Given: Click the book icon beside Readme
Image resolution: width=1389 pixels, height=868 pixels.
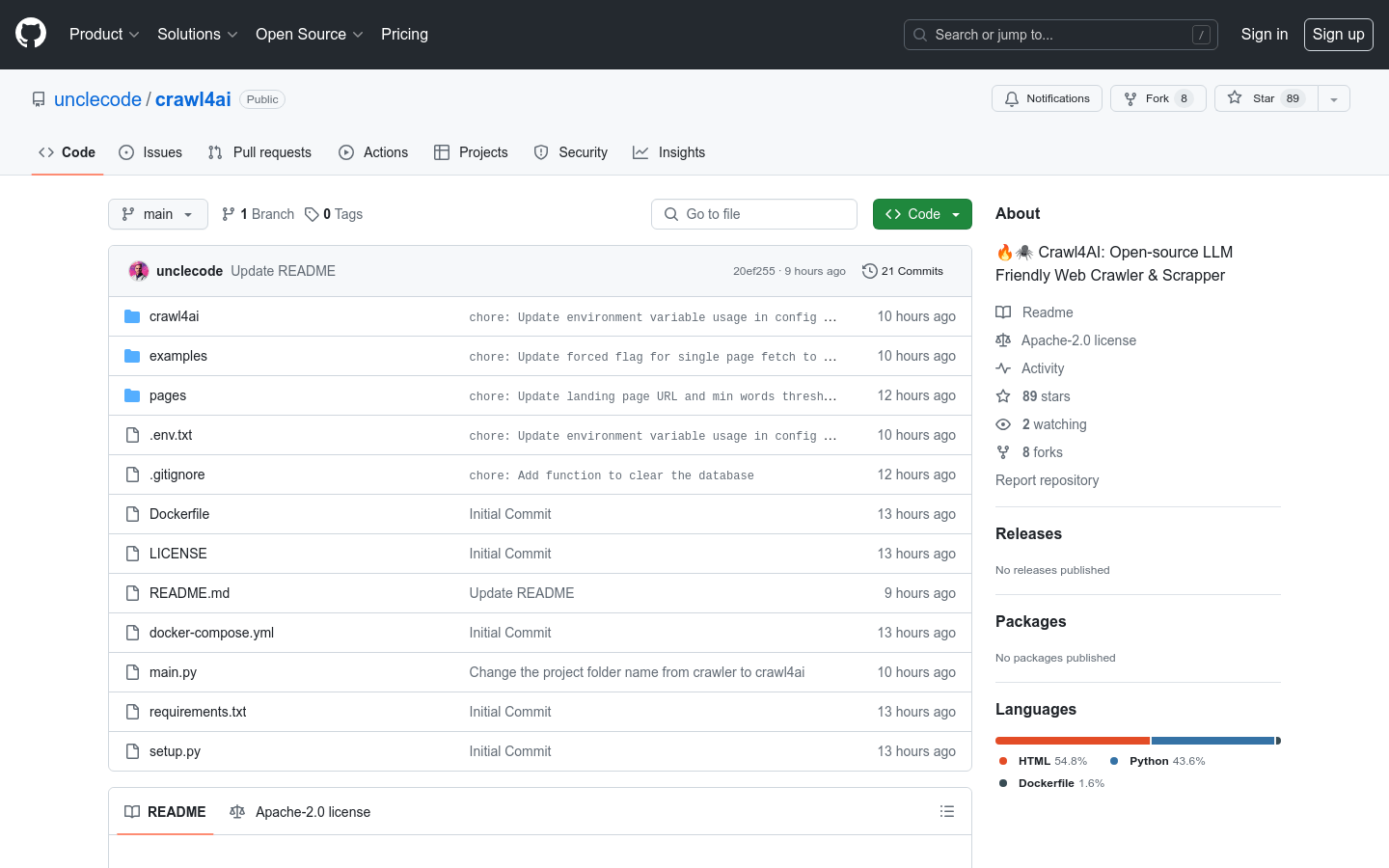Looking at the screenshot, I should [1003, 312].
